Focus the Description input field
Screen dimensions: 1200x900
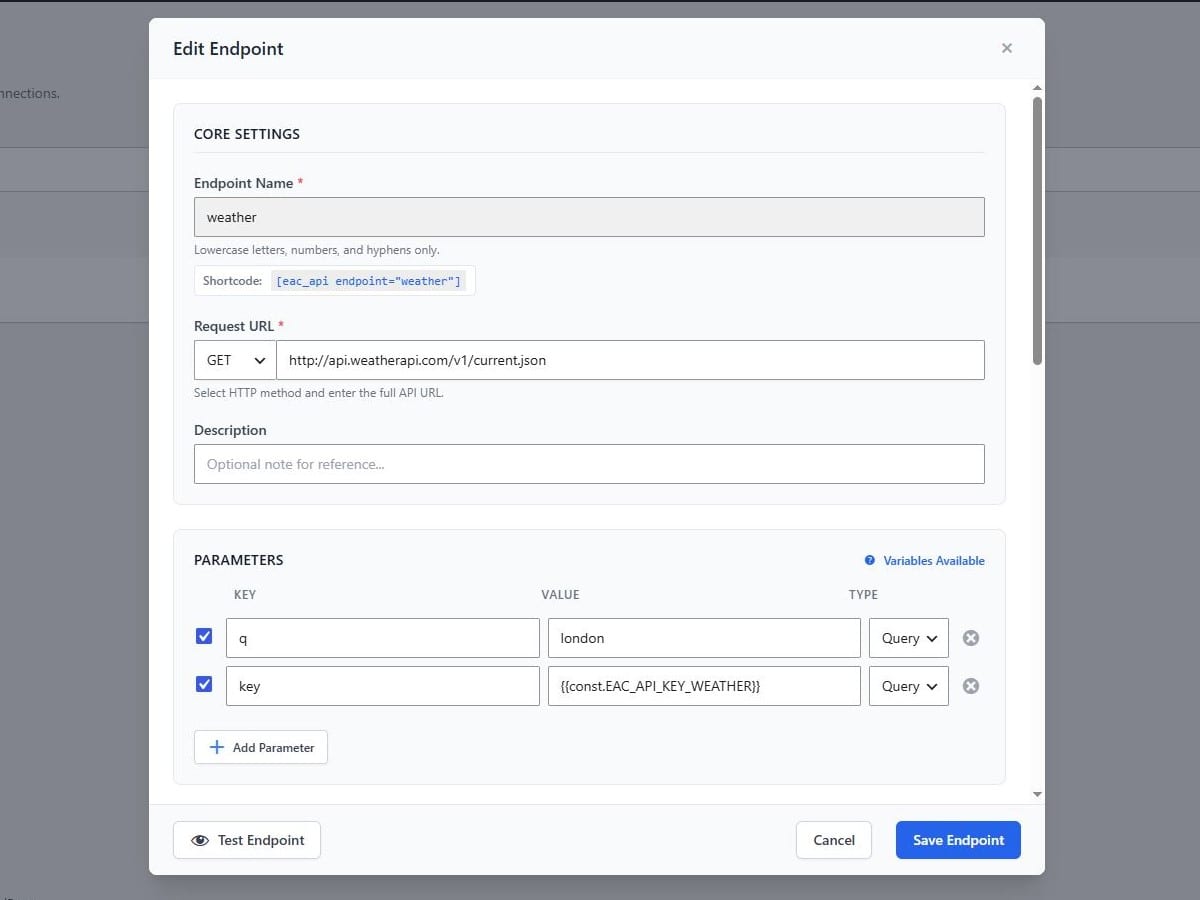(x=589, y=464)
